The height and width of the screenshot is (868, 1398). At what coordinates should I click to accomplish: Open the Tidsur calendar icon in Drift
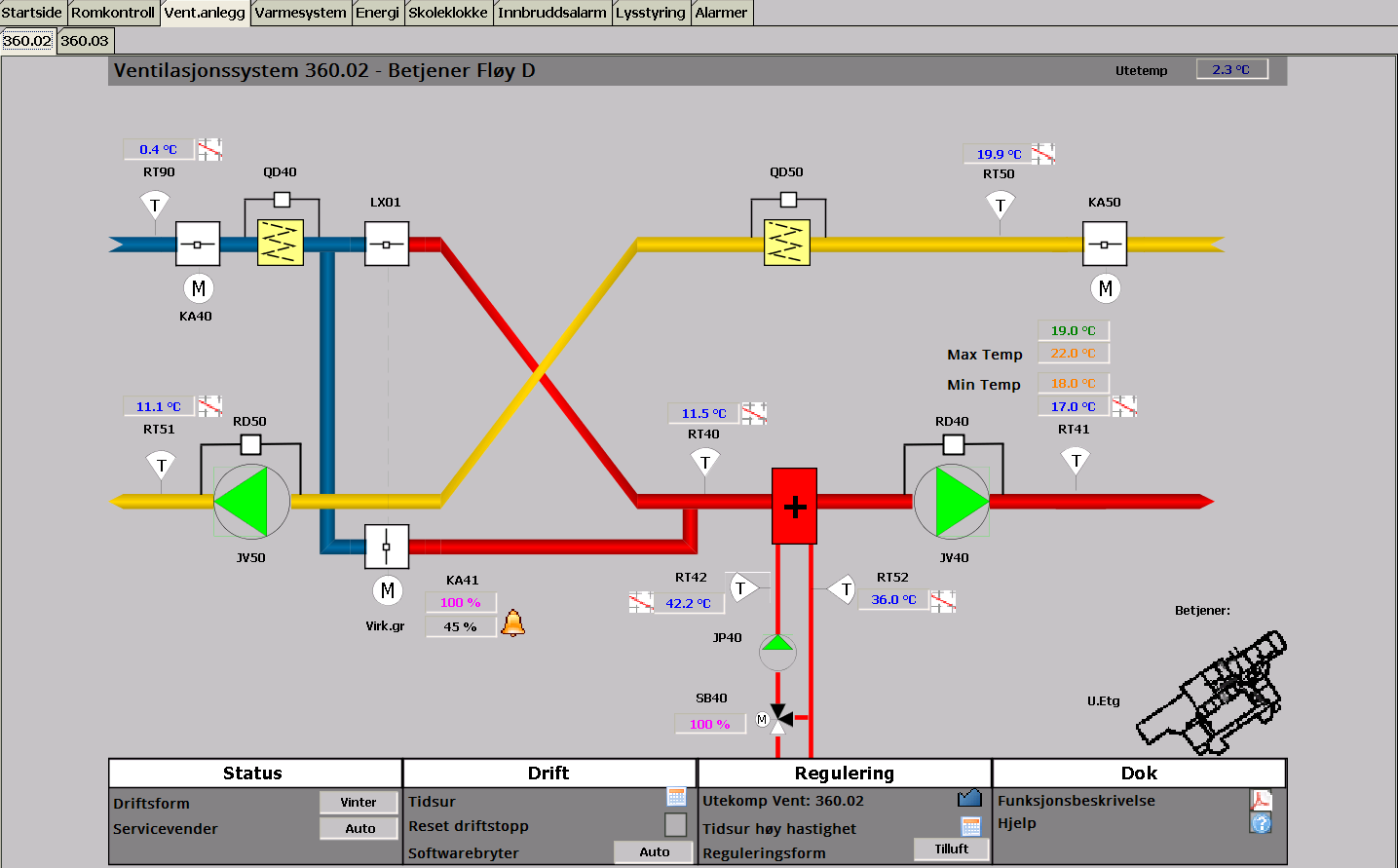pos(676,797)
